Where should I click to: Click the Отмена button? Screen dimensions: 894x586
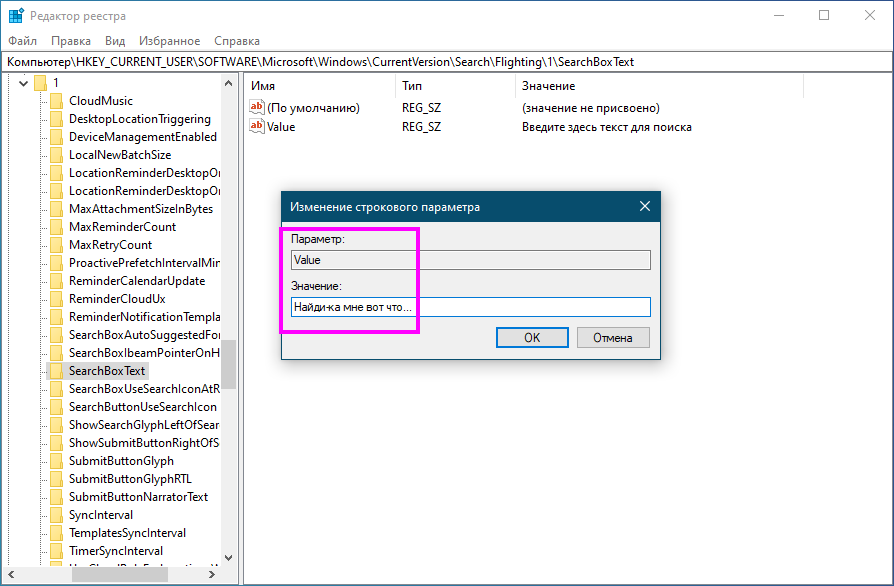[x=613, y=337]
